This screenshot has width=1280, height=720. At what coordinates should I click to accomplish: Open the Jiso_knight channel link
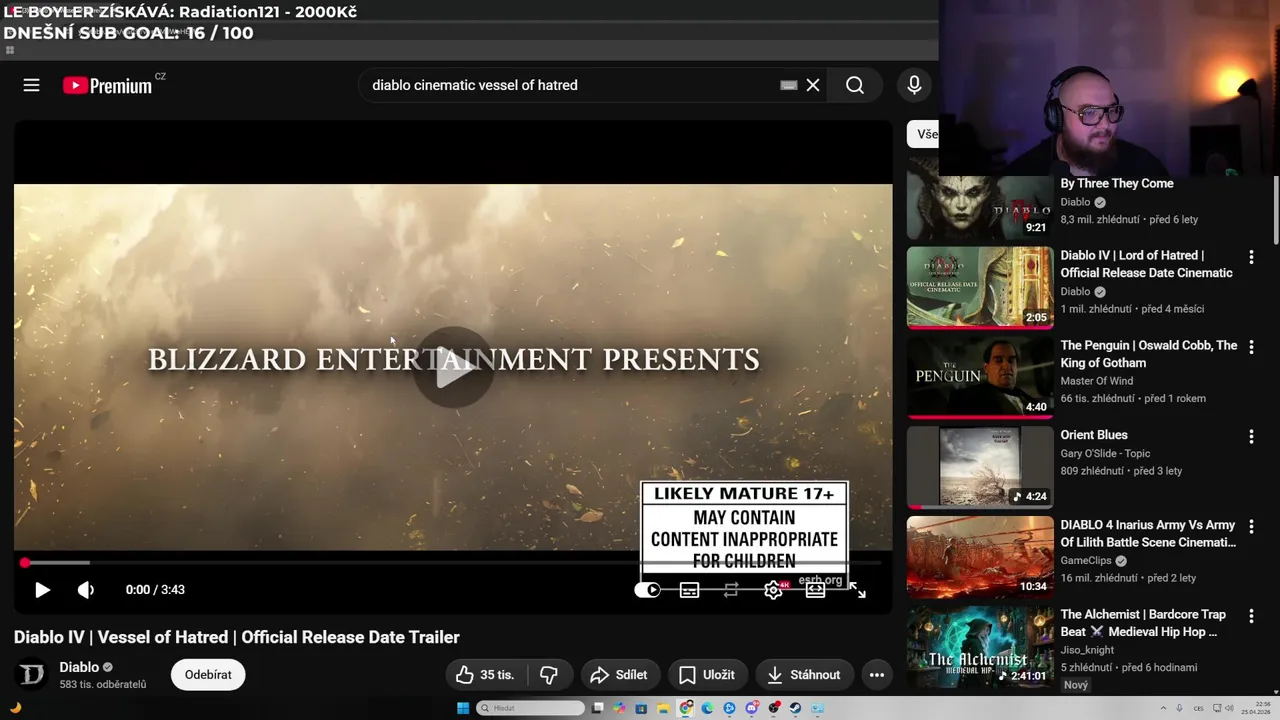coord(1087,650)
